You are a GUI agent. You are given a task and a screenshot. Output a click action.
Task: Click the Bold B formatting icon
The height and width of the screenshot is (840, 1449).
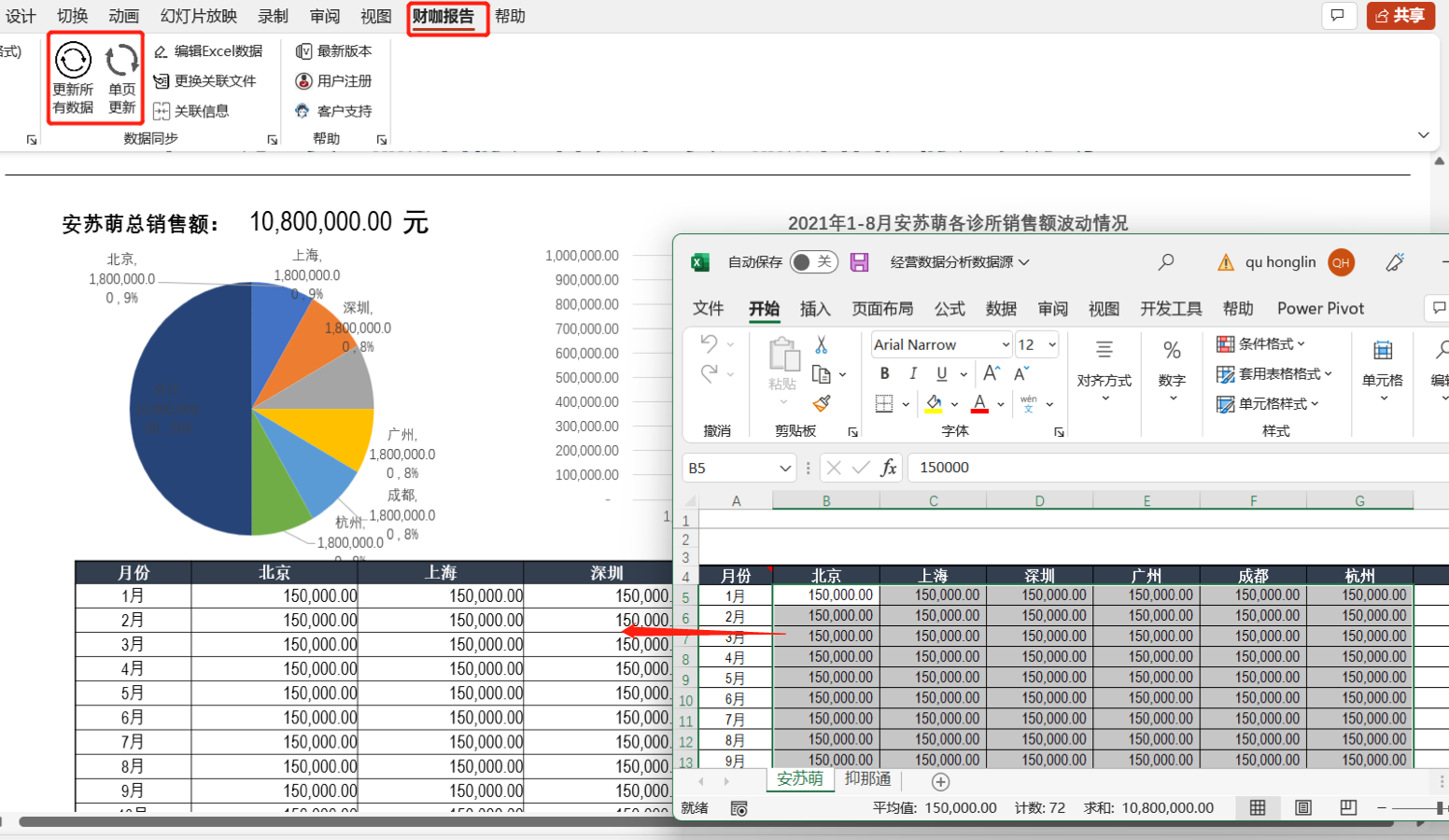pyautogui.click(x=884, y=373)
